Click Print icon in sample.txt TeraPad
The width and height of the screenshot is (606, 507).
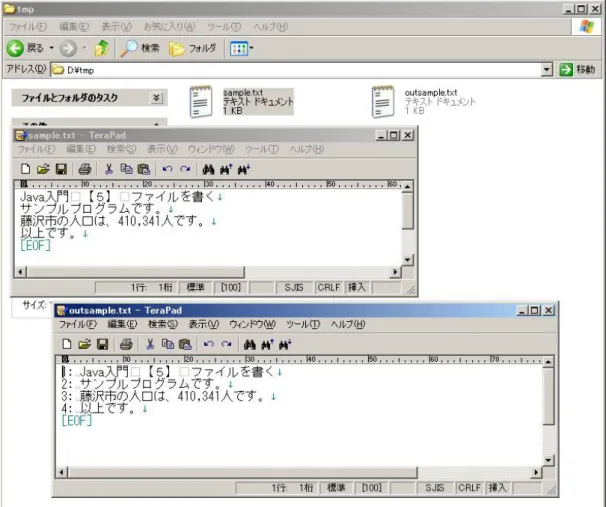click(85, 169)
